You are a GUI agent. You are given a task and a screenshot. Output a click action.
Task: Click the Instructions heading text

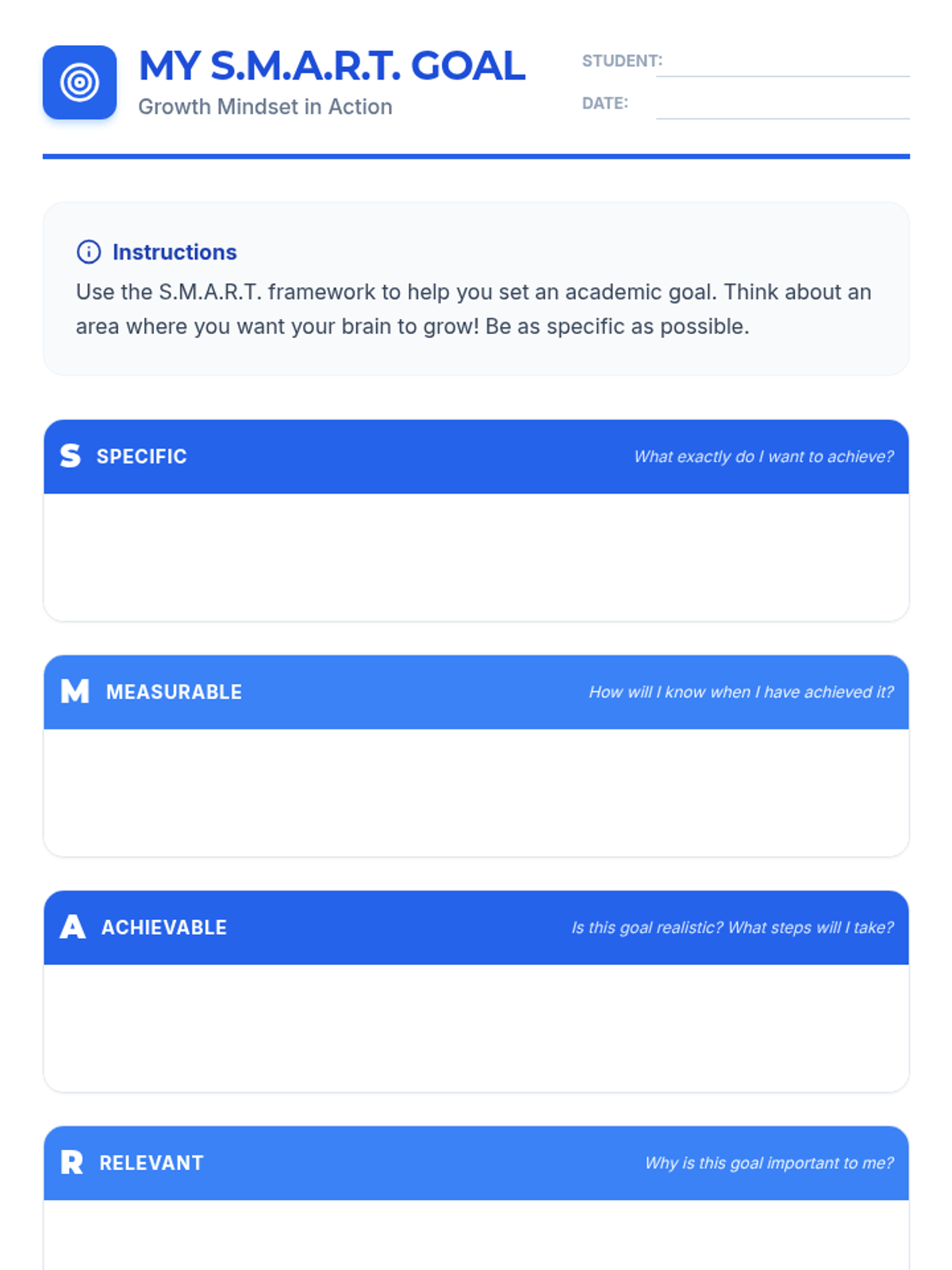pyautogui.click(x=175, y=252)
